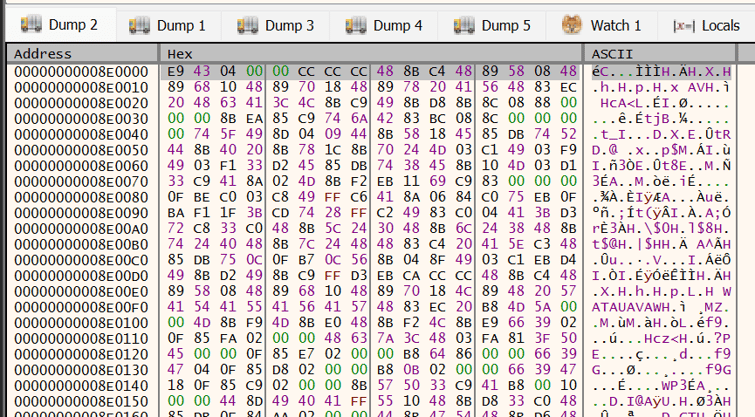Click ASCII text 'ATAUAVAWH.ì .MZ.'
Screen dimensions: 755x417
[x=661, y=307]
